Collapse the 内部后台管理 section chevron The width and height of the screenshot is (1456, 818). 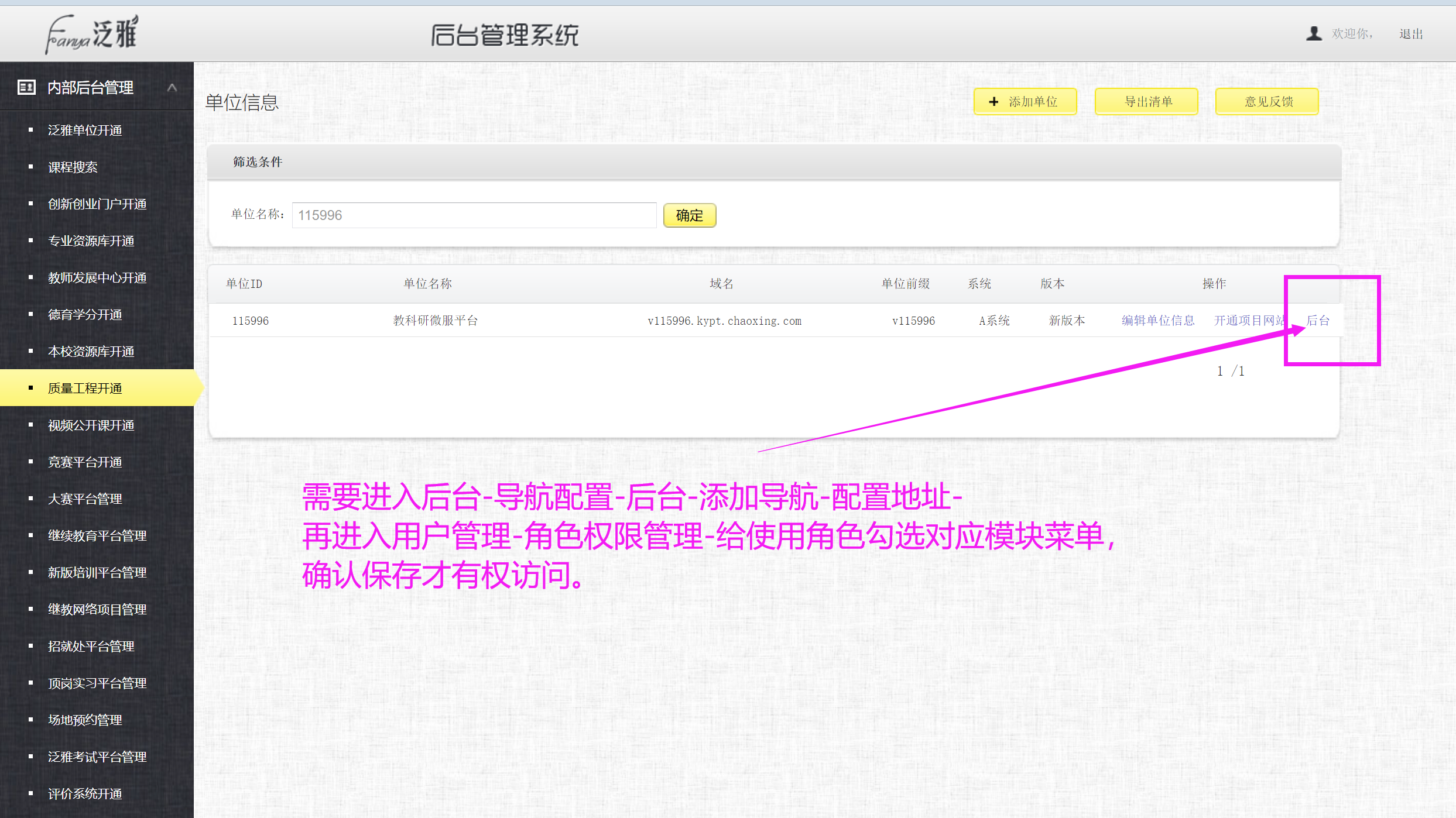[x=172, y=87]
